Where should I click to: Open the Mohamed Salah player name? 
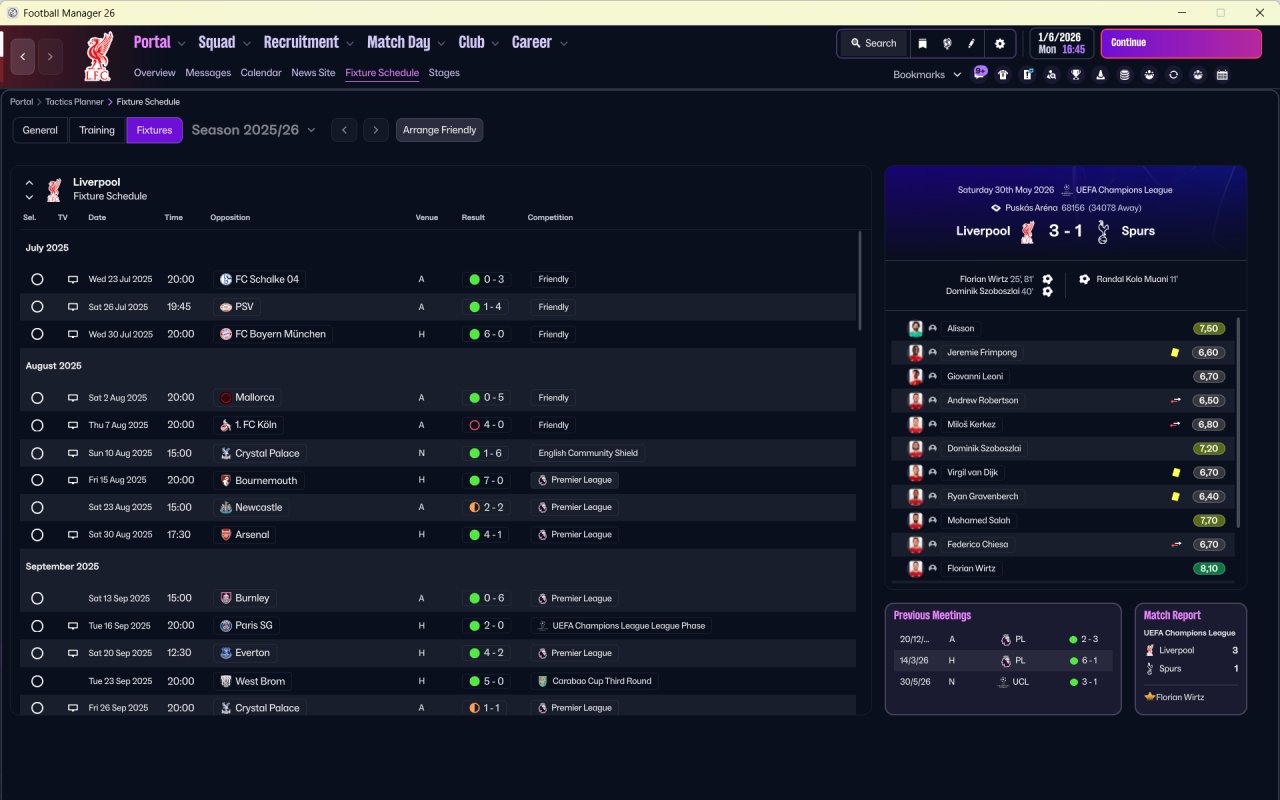pyautogui.click(x=979, y=520)
